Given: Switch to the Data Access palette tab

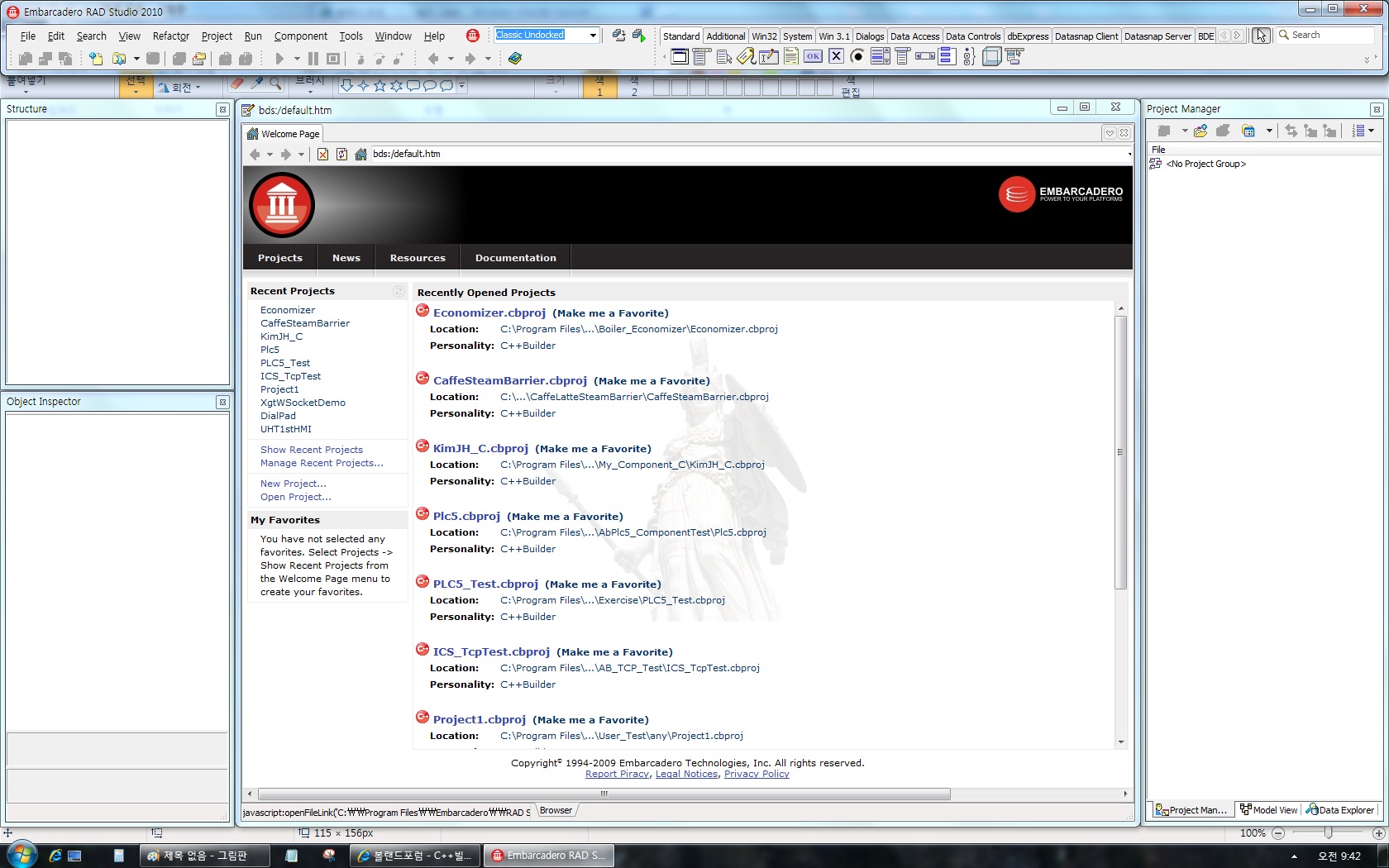Looking at the screenshot, I should click(x=914, y=36).
